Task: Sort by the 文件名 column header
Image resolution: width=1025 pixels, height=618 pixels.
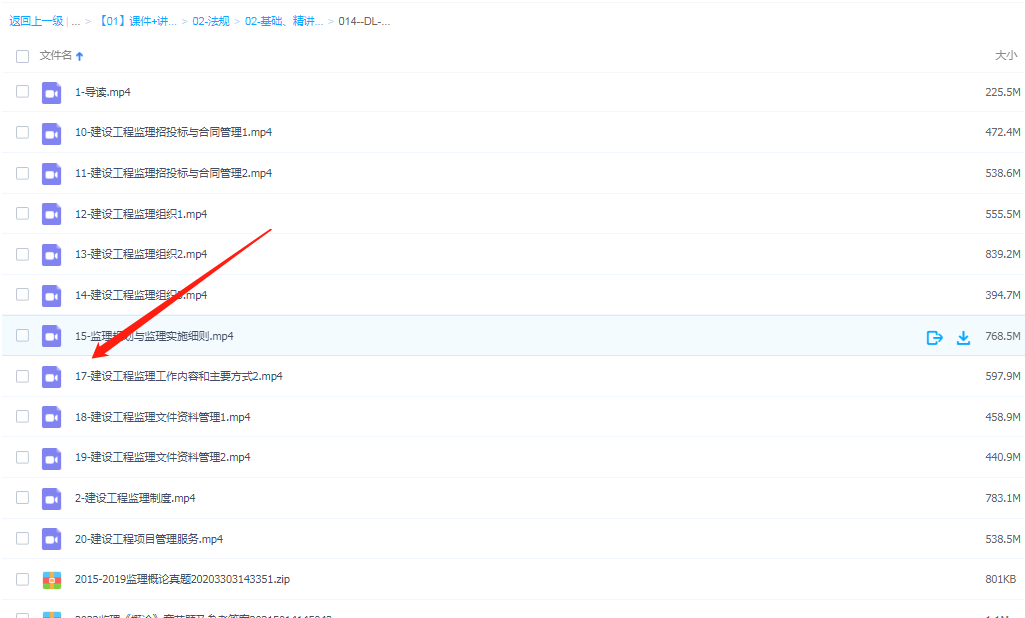Action: click(56, 56)
